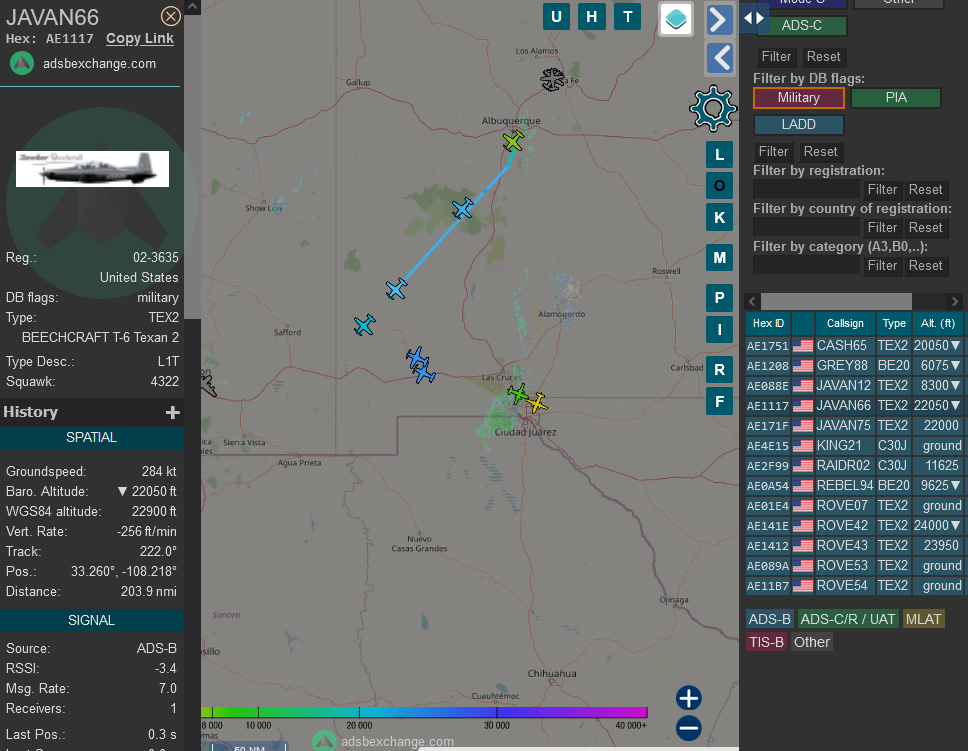View the T-6 Texan aircraft photo thumbnail
The width and height of the screenshot is (968, 751).
click(x=92, y=169)
